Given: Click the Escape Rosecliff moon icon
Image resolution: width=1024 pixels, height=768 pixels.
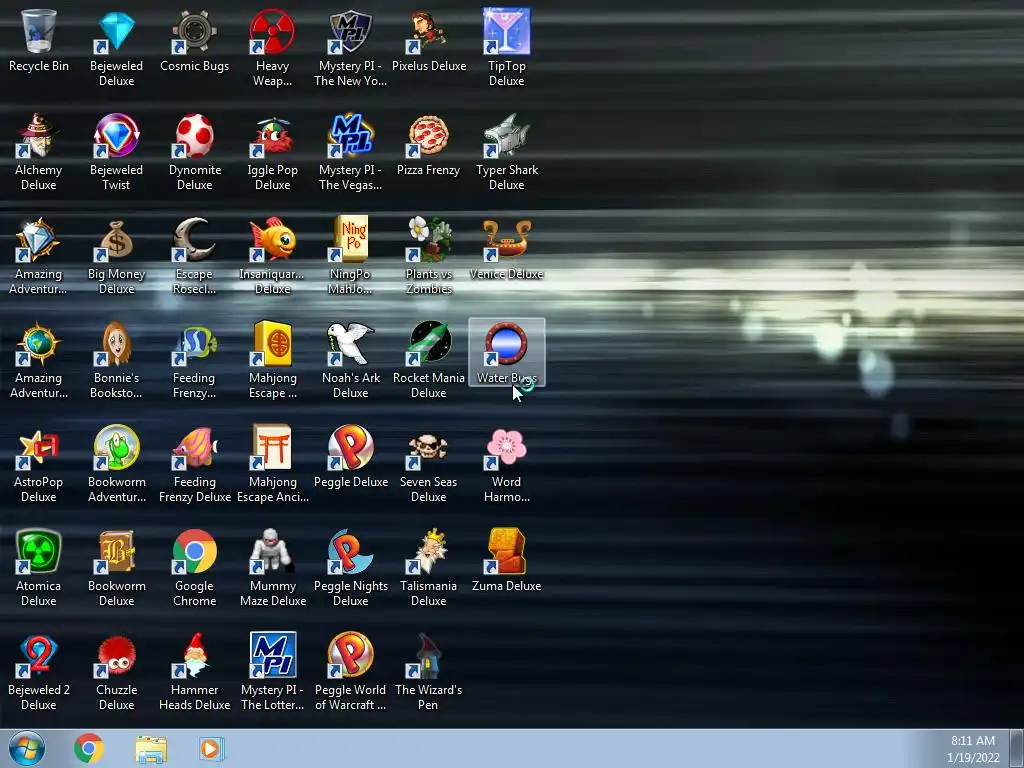Looking at the screenshot, I should (x=195, y=239).
